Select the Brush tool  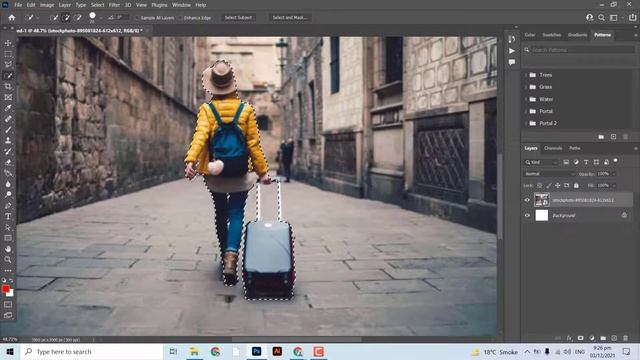point(8,129)
